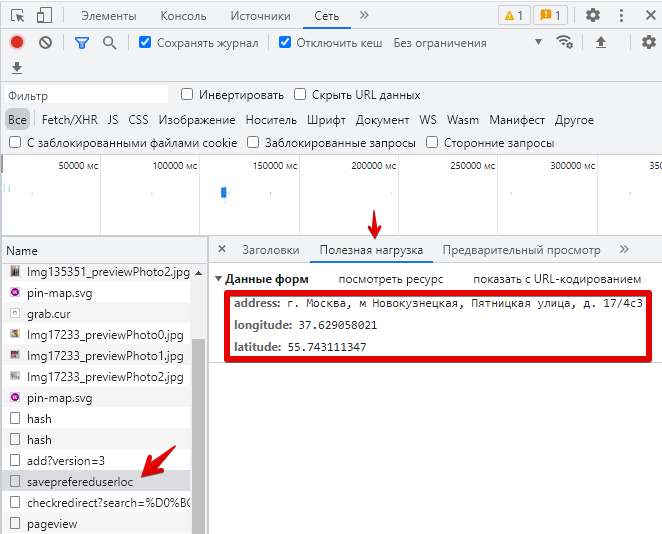This screenshot has width=662, height=534.
Task: Open network conditions Wi-Fi icon
Action: [566, 42]
